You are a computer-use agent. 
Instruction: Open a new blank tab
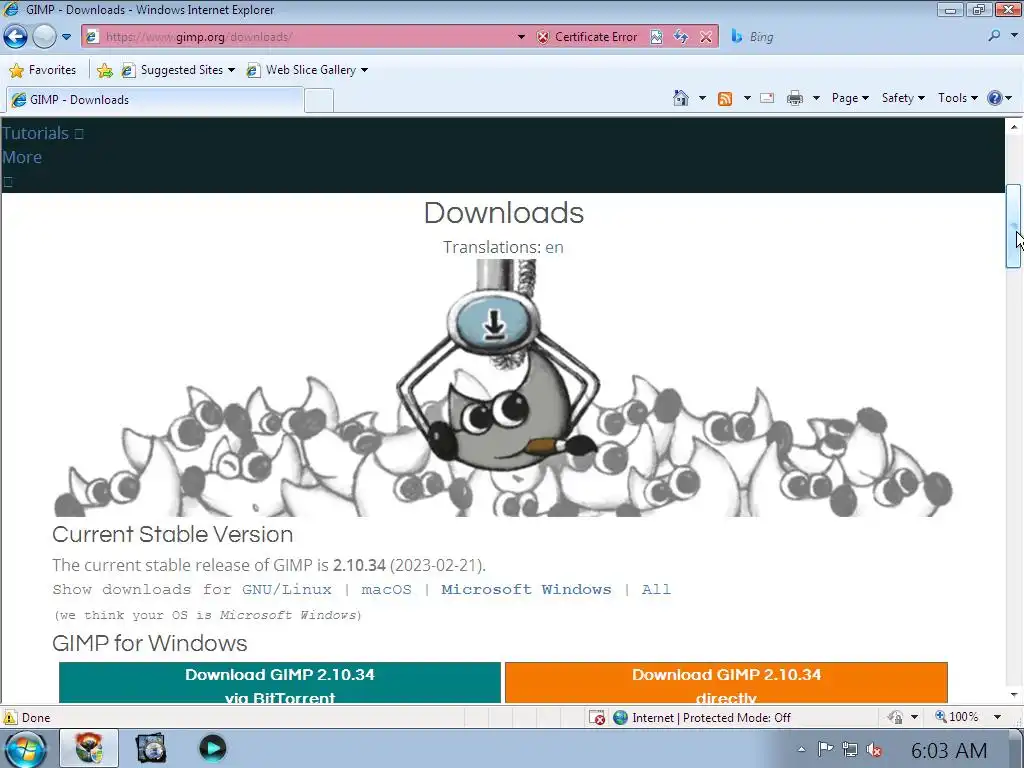coord(319,101)
